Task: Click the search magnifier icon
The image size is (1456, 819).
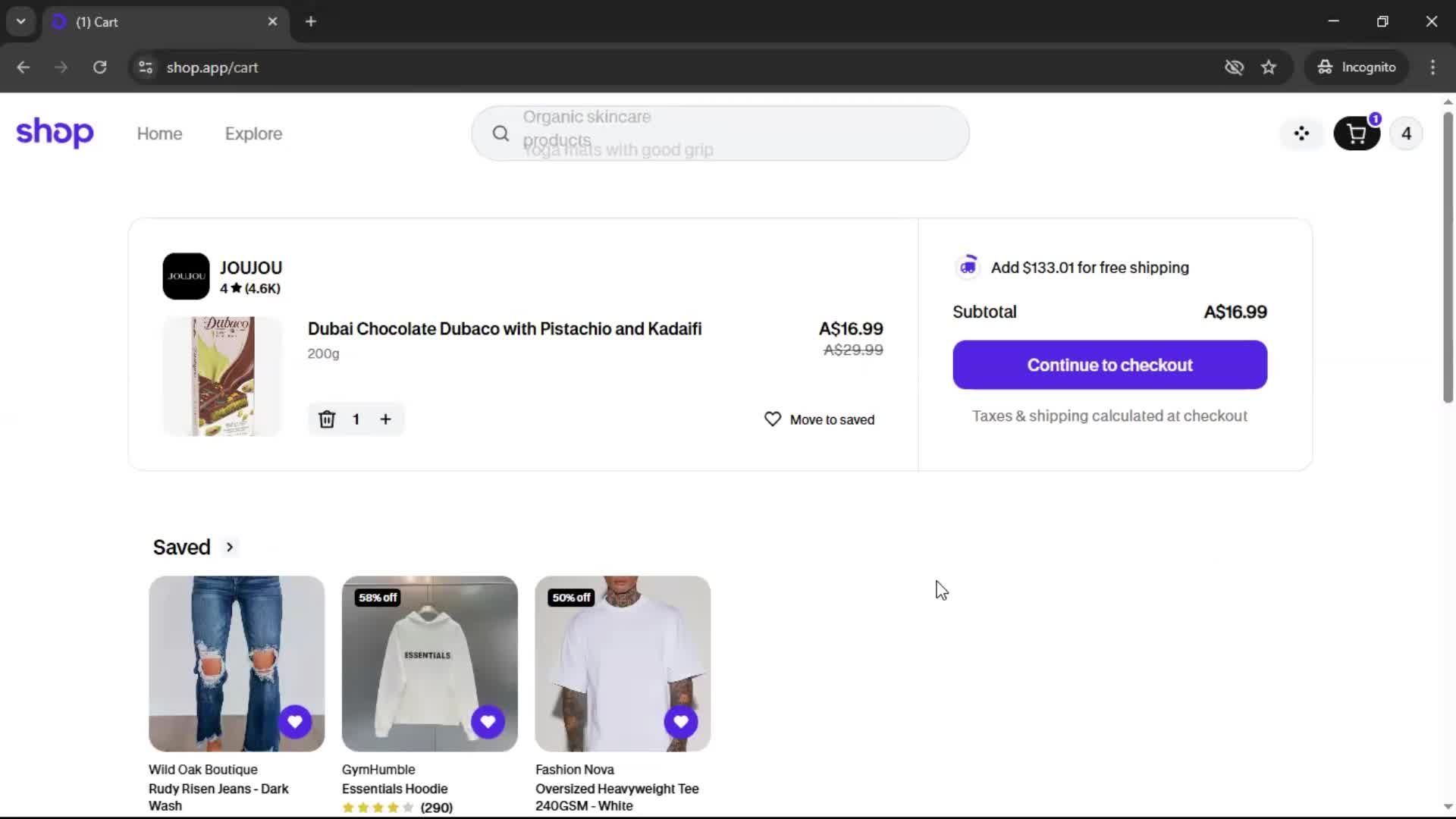Action: click(x=500, y=134)
